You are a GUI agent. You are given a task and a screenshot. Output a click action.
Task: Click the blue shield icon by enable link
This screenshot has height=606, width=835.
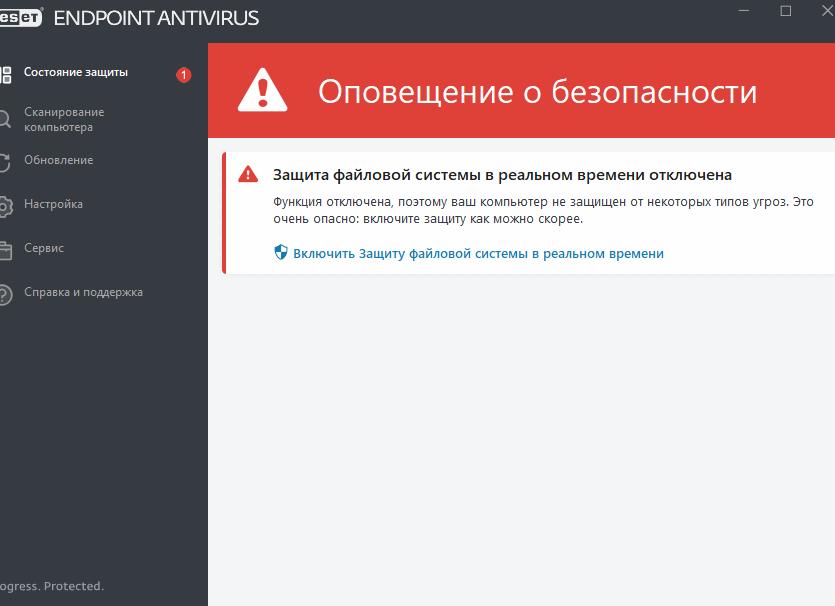pos(281,252)
